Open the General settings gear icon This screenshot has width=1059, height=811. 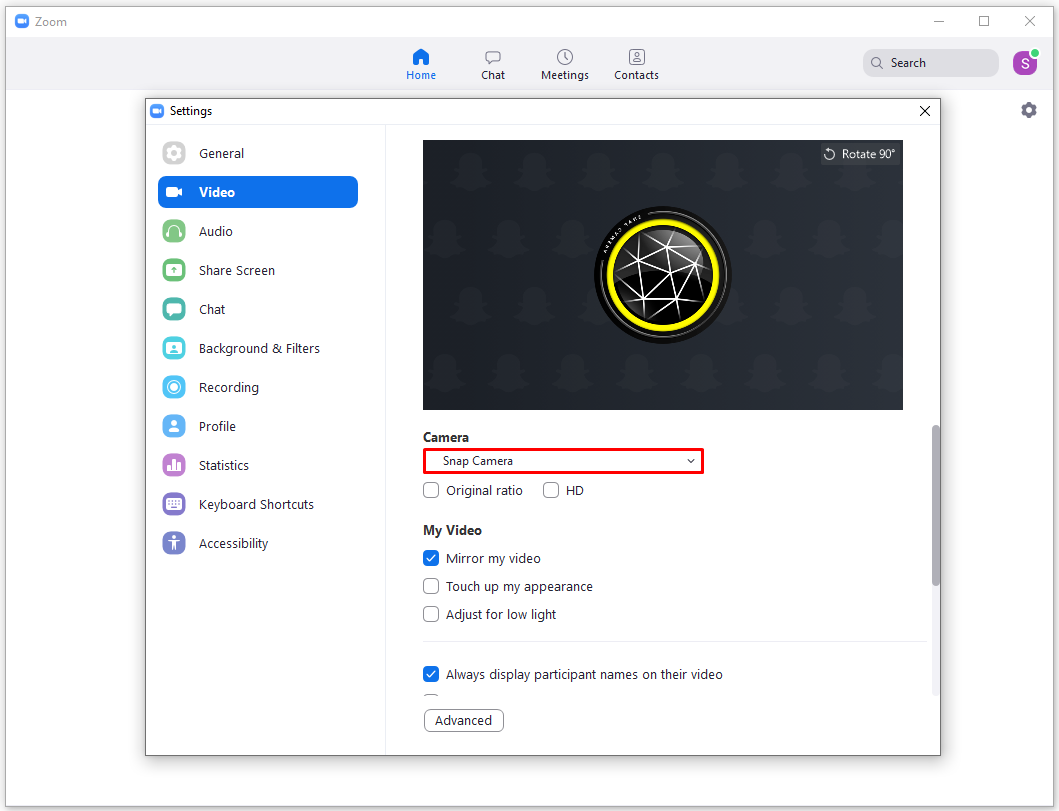coord(174,153)
